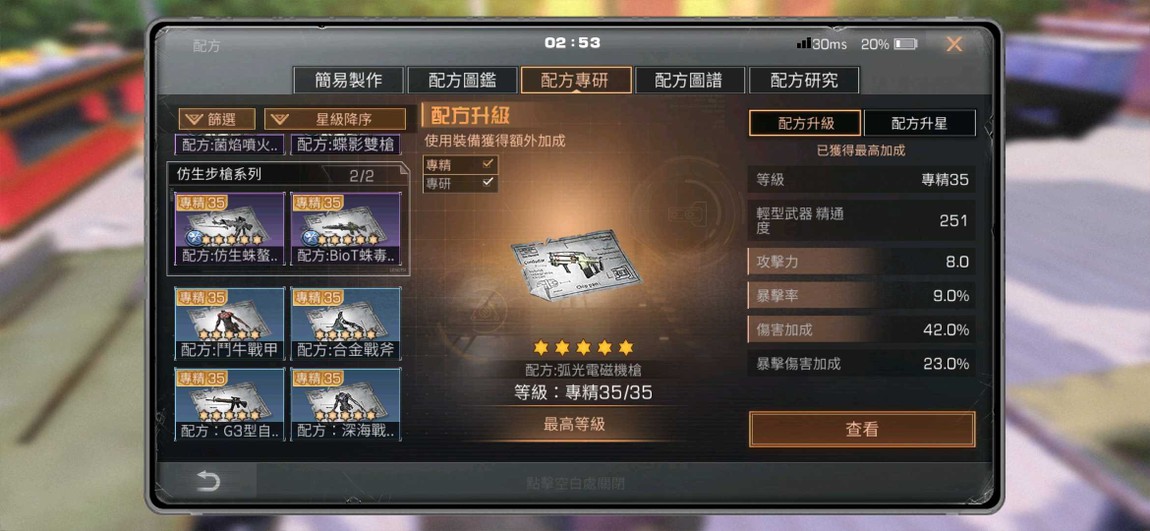Viewport: 1150px width, 531px height.
Task: Choose the 合金戰斧 axe recipe
Action: point(346,323)
